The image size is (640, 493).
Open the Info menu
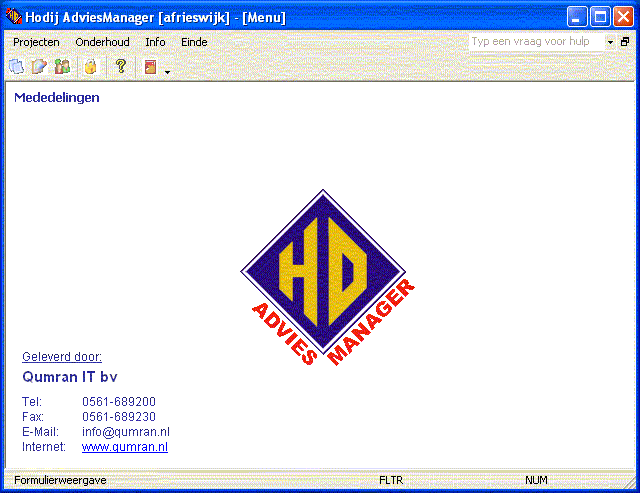pos(155,42)
